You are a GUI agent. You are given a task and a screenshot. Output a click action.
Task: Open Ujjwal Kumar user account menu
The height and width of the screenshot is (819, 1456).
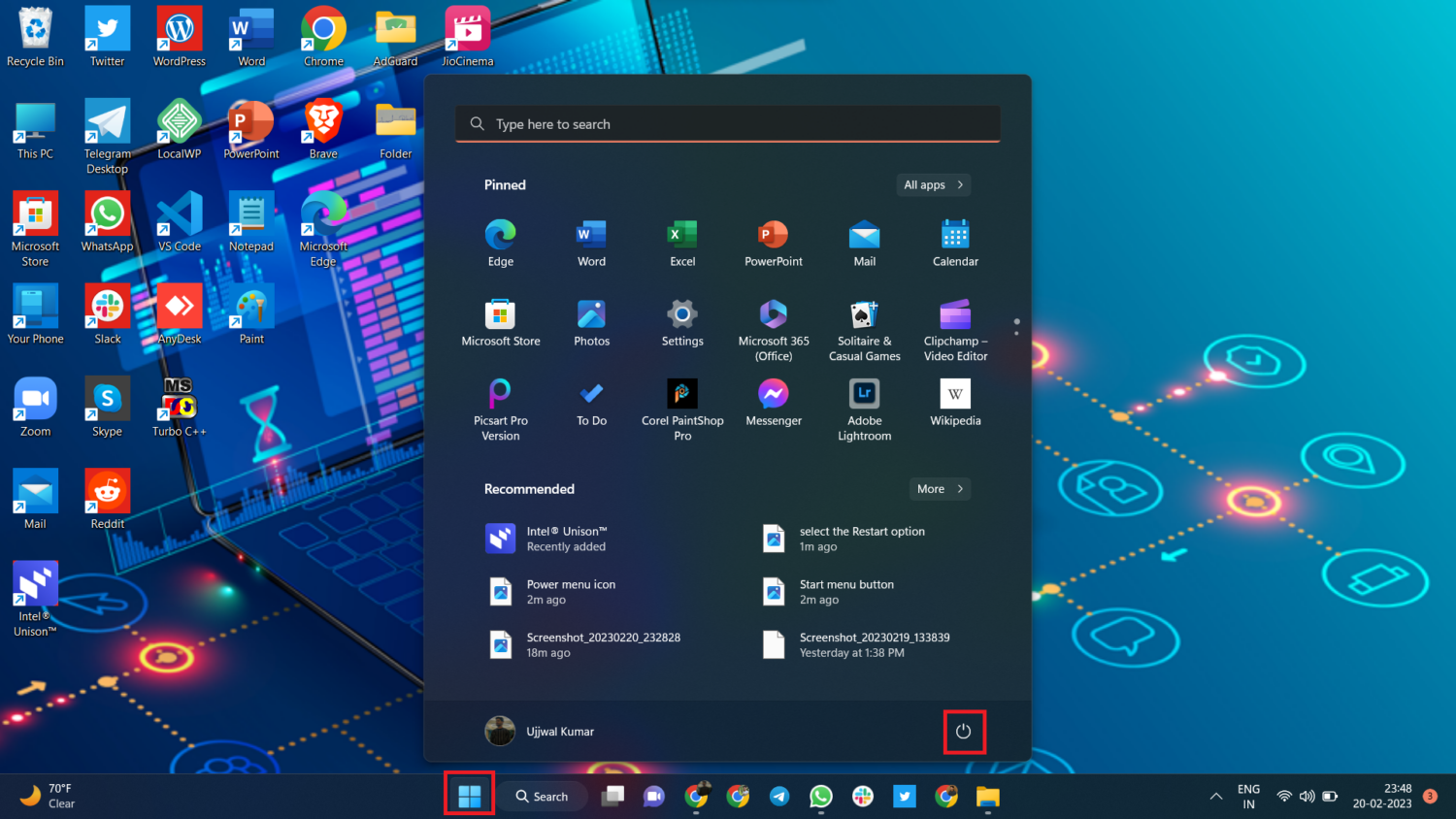pyautogui.click(x=540, y=732)
